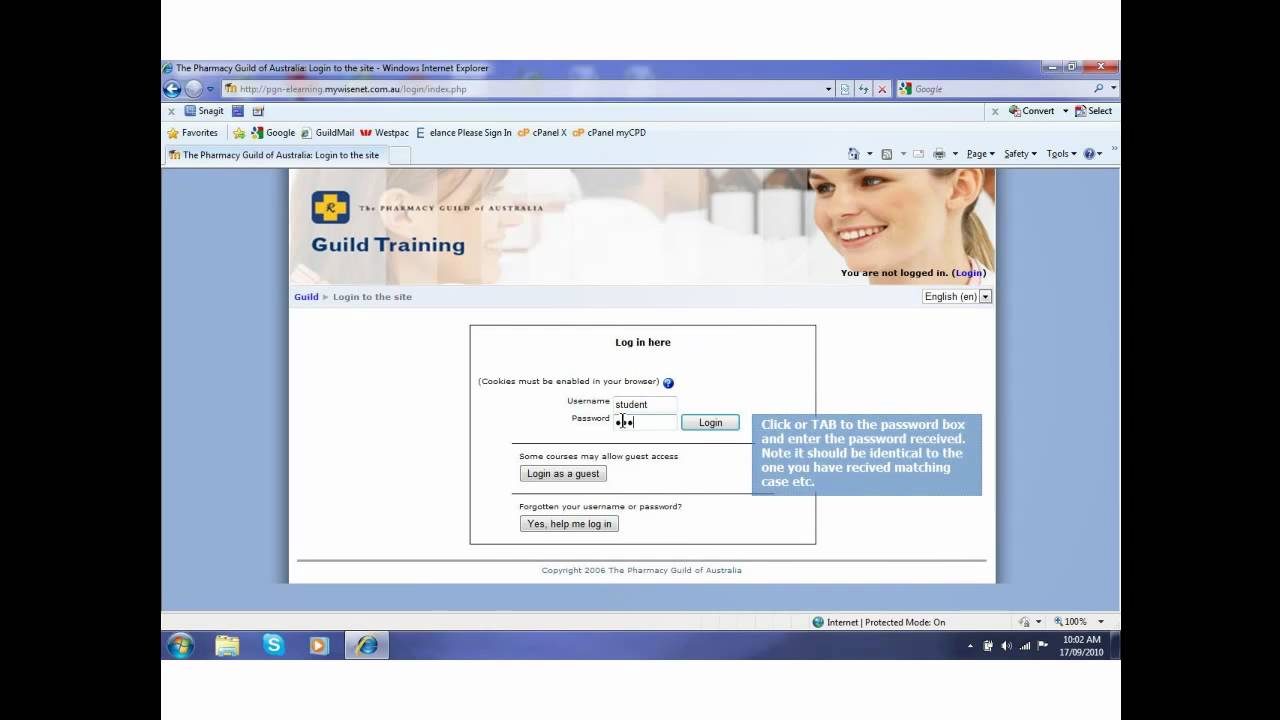This screenshot has width=1280, height=720.
Task: Click the Snagit toolbar button
Action: 204,111
